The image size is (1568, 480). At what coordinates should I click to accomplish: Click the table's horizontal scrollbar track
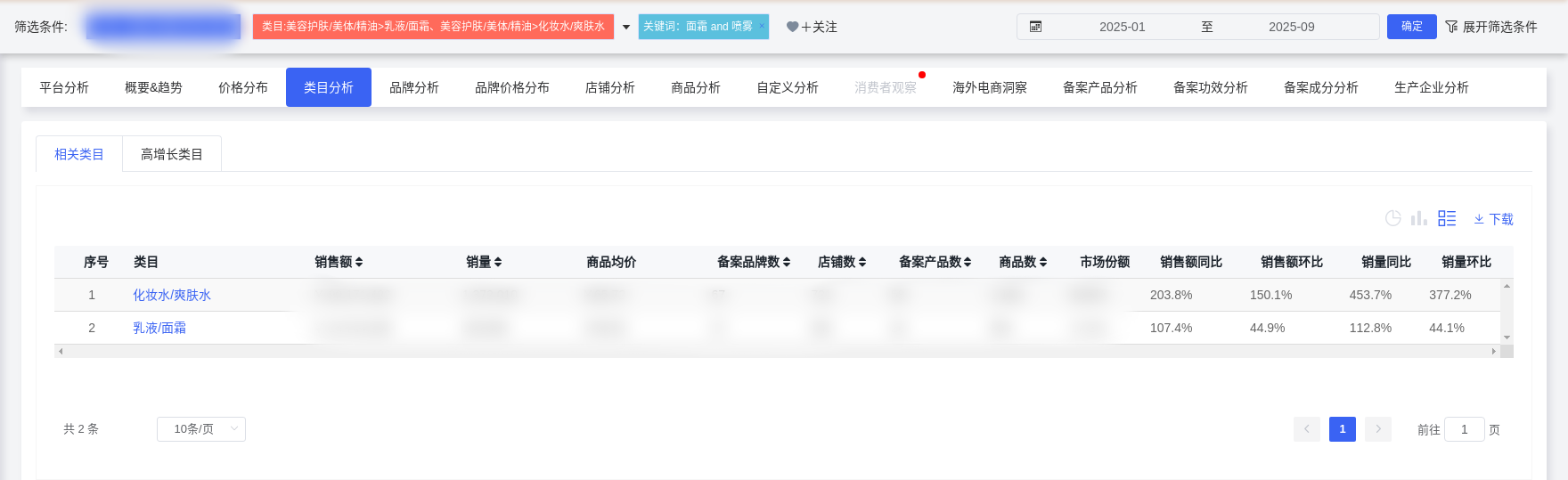click(775, 352)
